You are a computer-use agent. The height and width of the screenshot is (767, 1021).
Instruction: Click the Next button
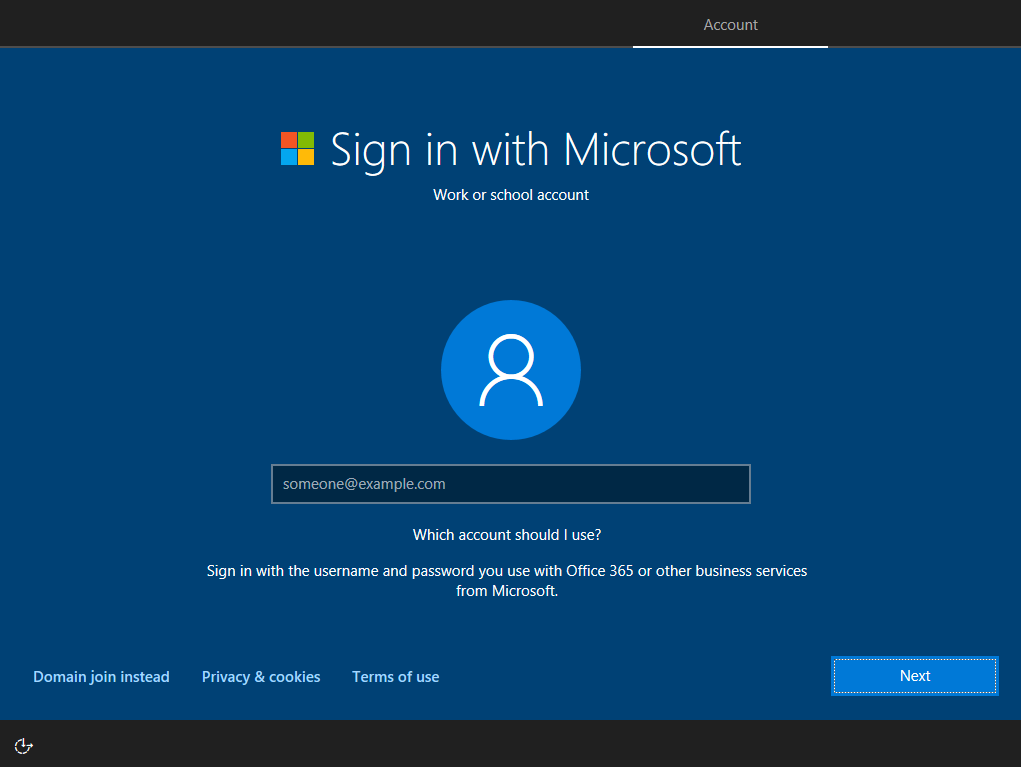coord(915,676)
